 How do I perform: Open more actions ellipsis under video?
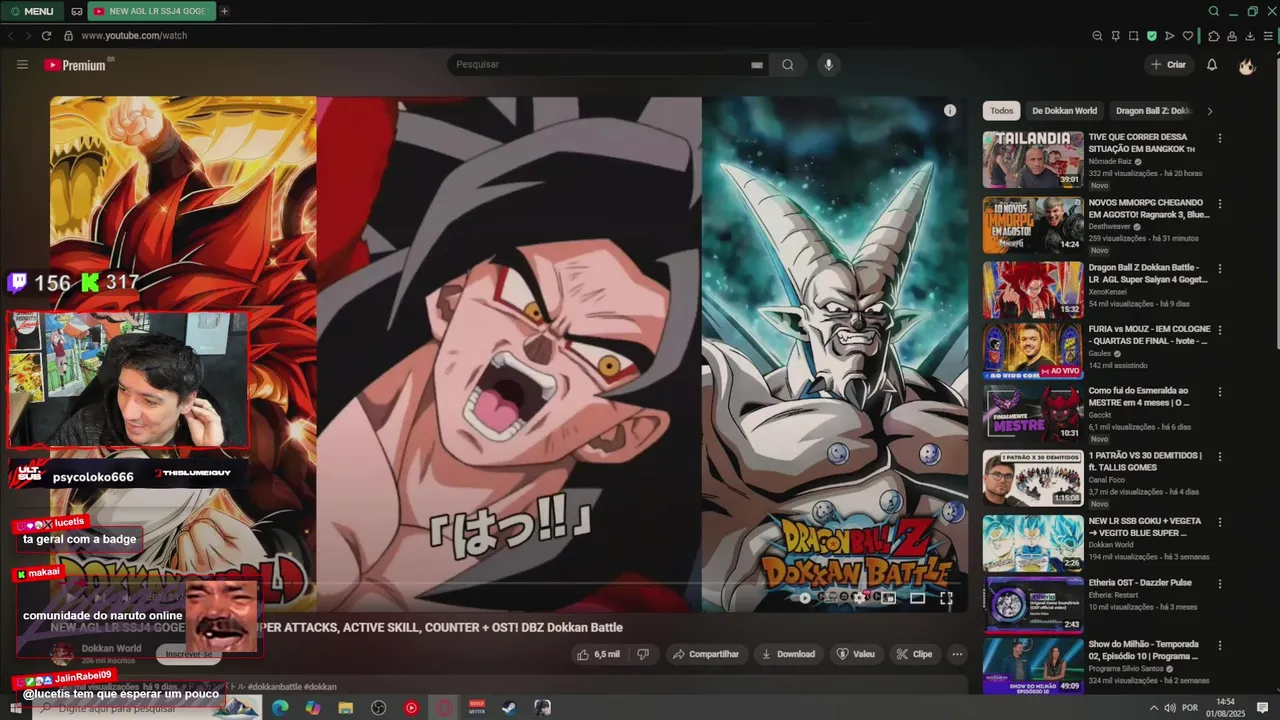click(957, 654)
